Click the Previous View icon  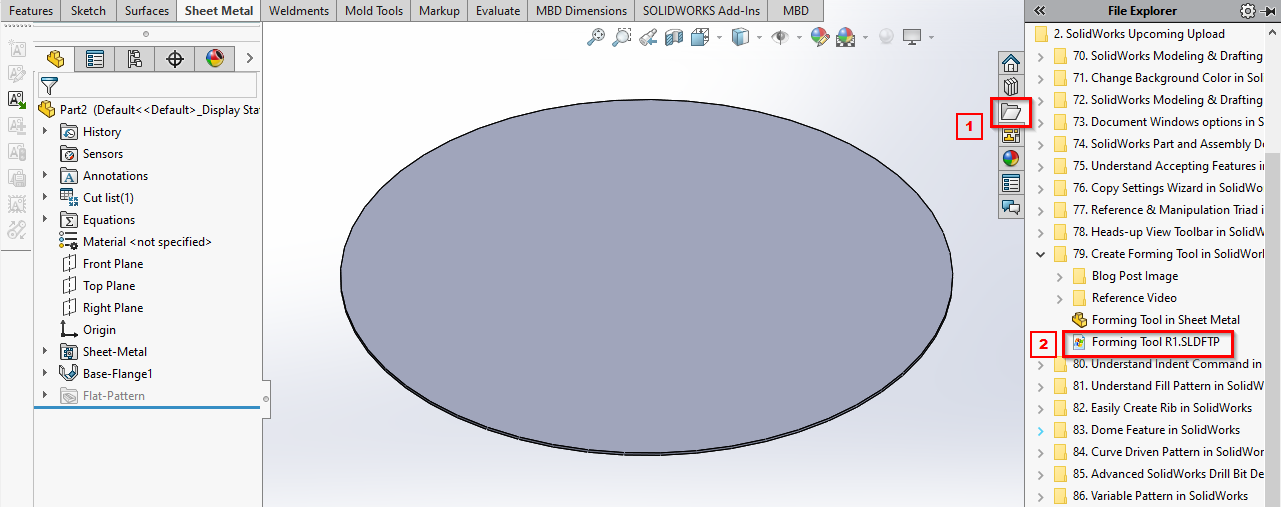click(648, 37)
